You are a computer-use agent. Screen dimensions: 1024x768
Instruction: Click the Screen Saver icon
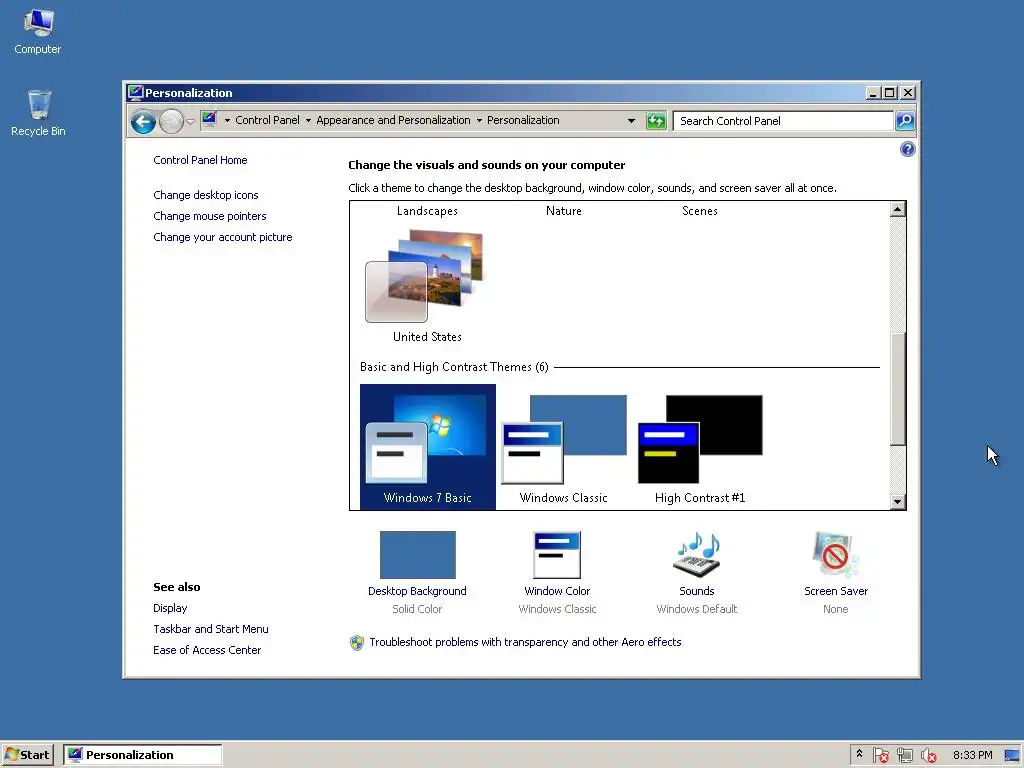[836, 554]
